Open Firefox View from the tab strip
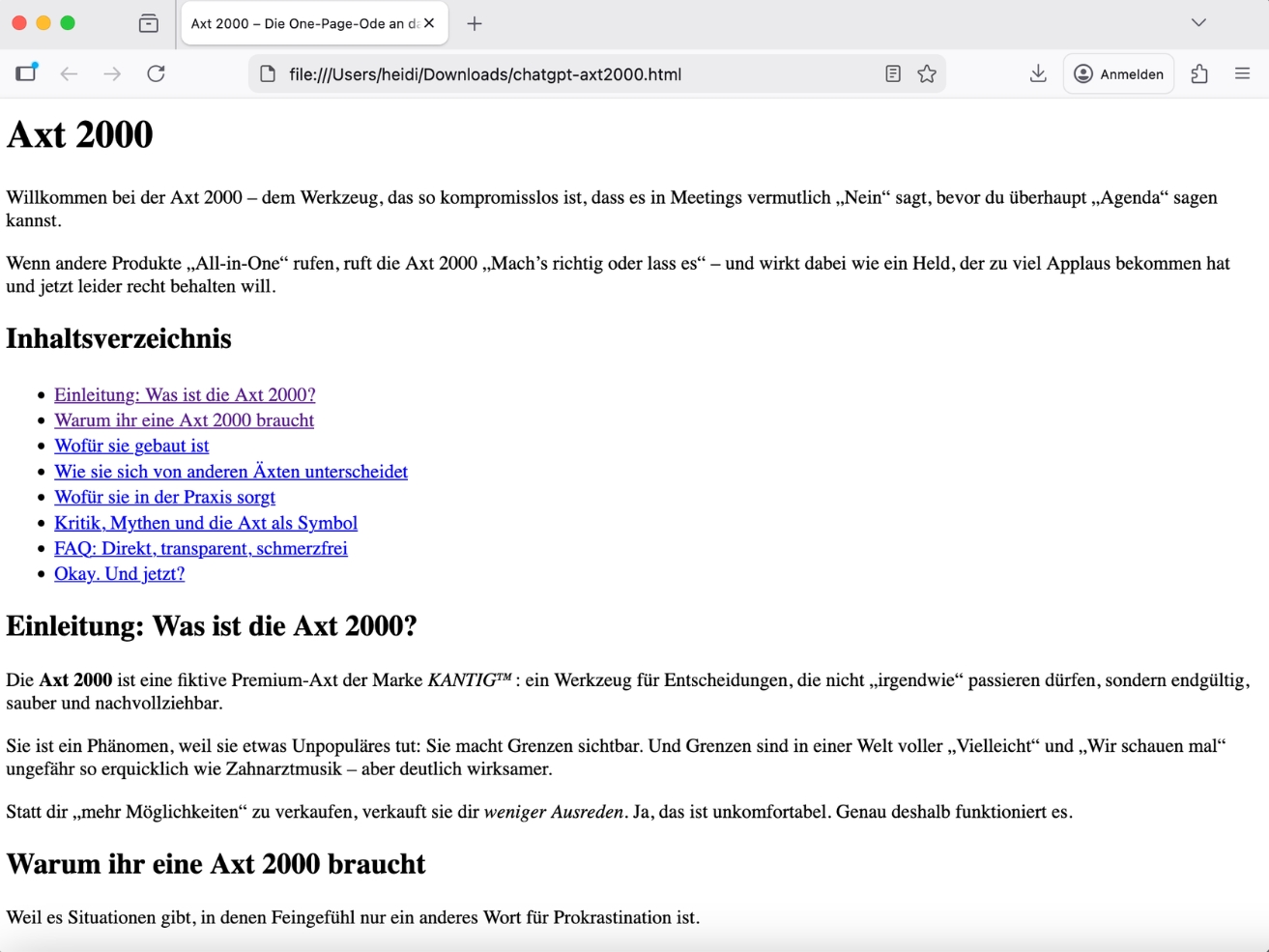Viewport: 1269px width, 952px height. pos(148,22)
